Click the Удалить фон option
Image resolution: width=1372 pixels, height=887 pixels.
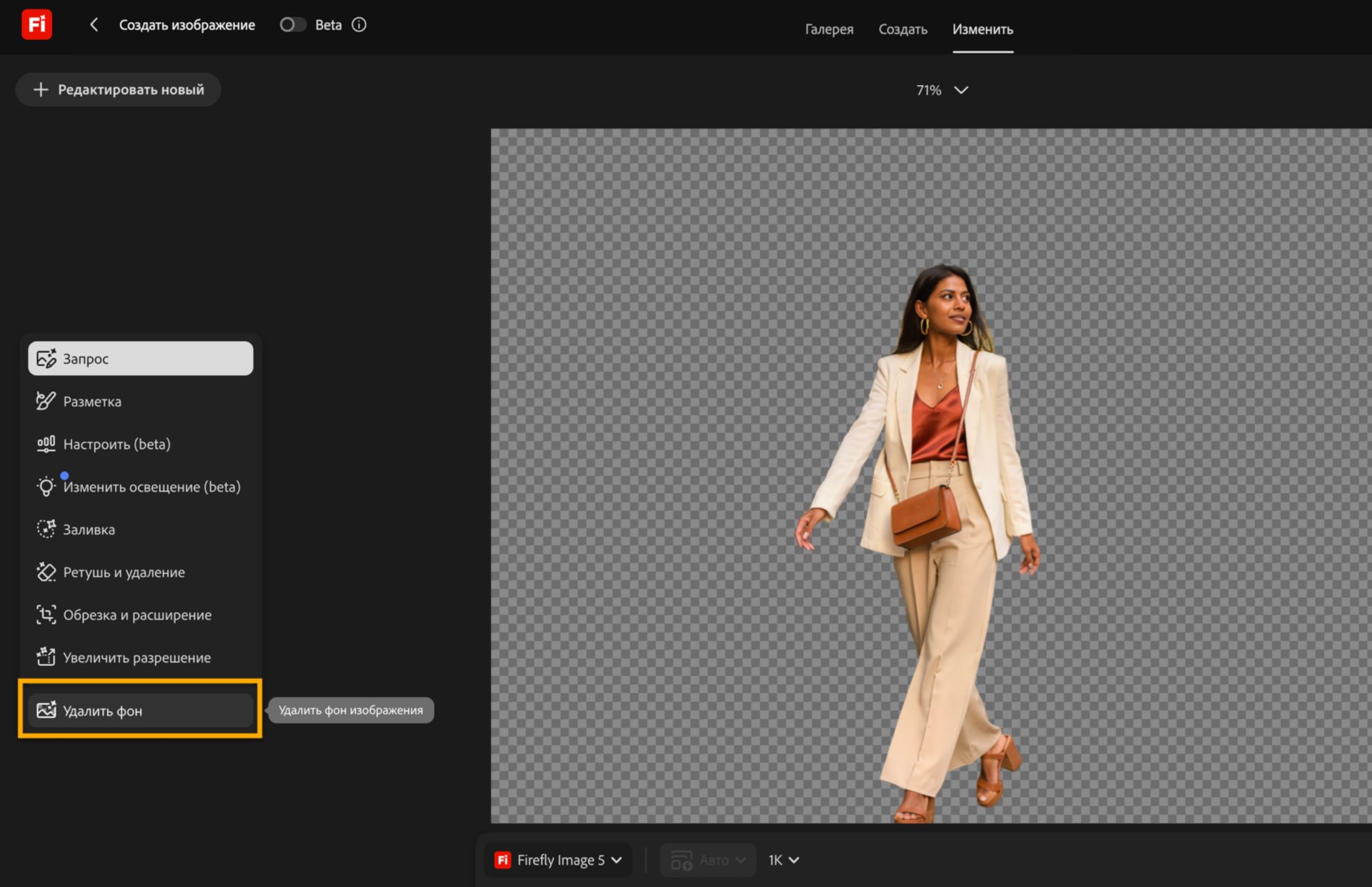click(140, 710)
